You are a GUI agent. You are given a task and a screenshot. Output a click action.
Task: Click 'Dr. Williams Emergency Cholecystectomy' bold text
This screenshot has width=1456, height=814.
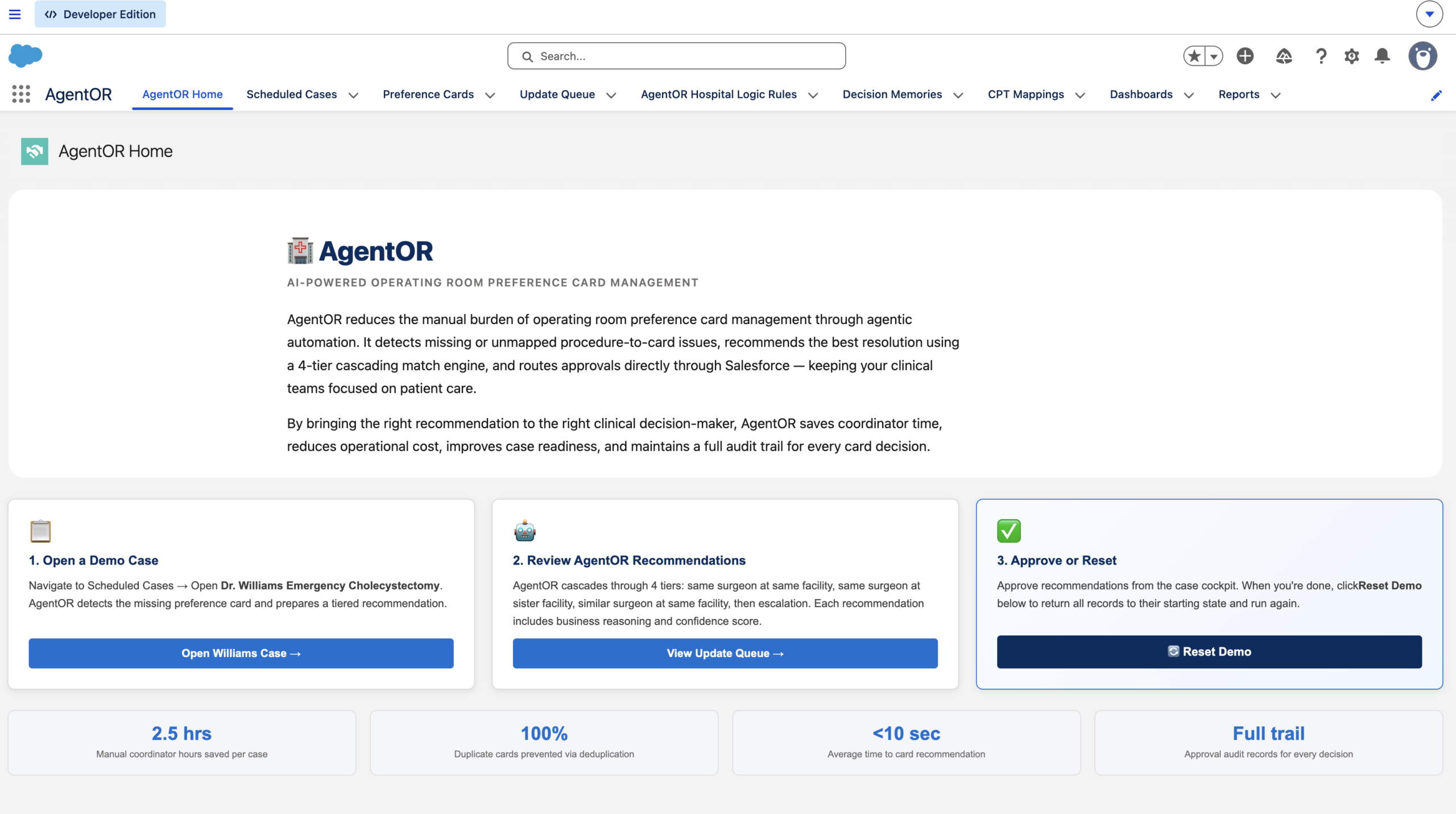pos(330,585)
